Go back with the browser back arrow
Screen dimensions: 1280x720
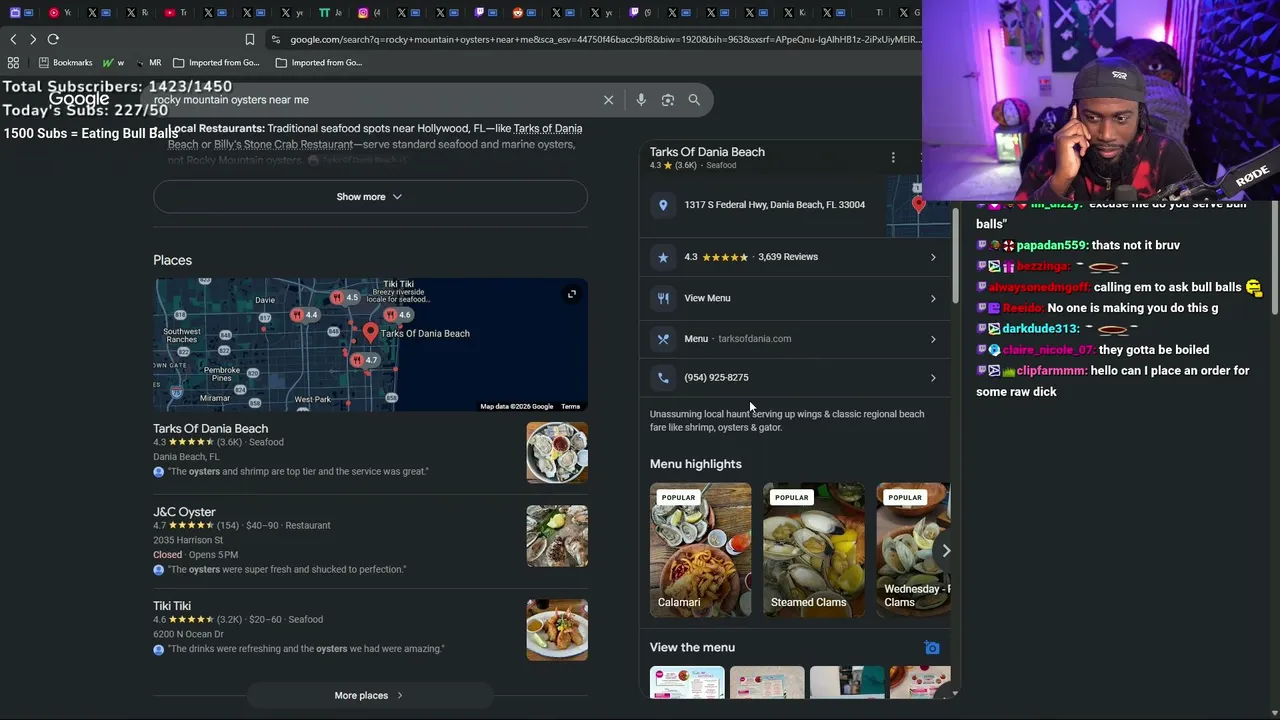click(x=13, y=39)
